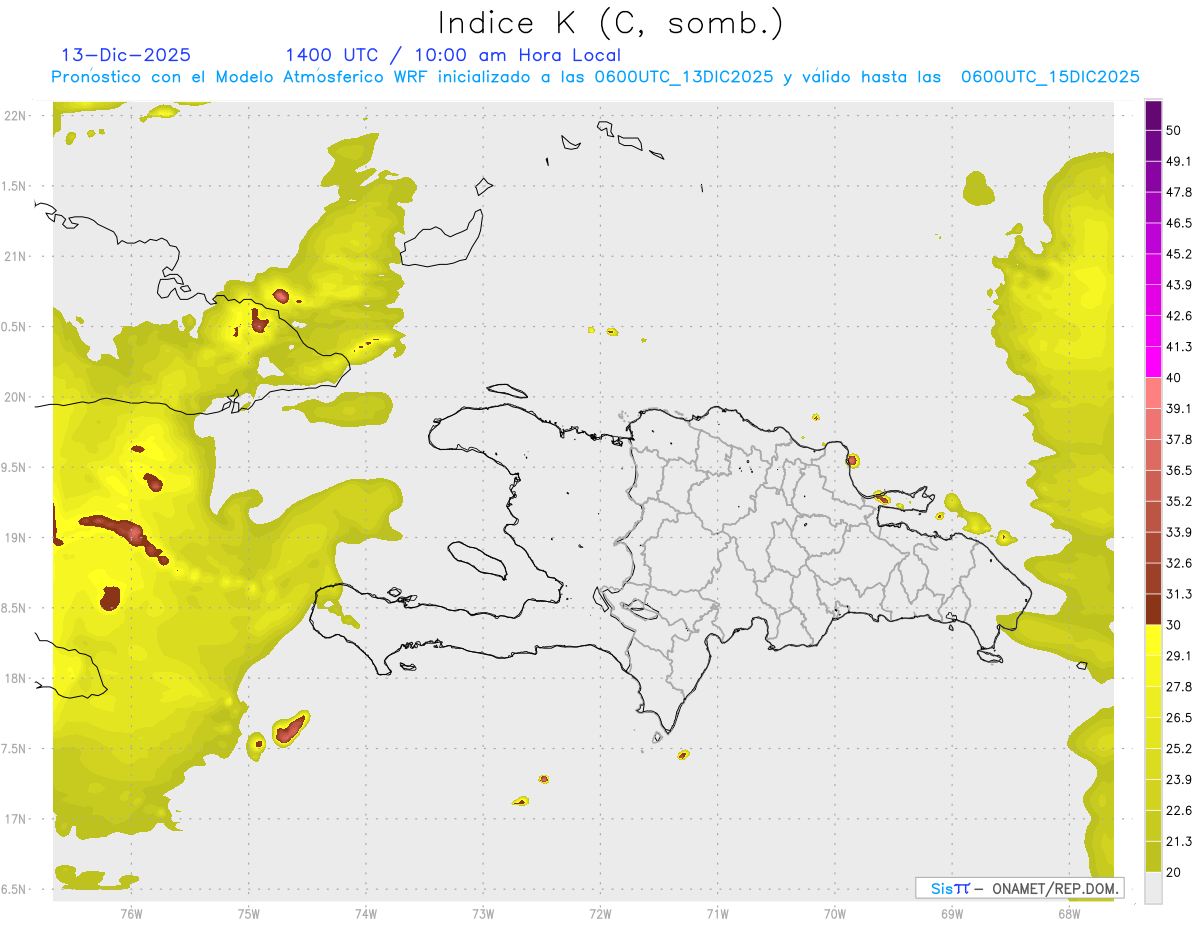
Task: Click the "25.2" color scale value
Action: tap(1178, 749)
